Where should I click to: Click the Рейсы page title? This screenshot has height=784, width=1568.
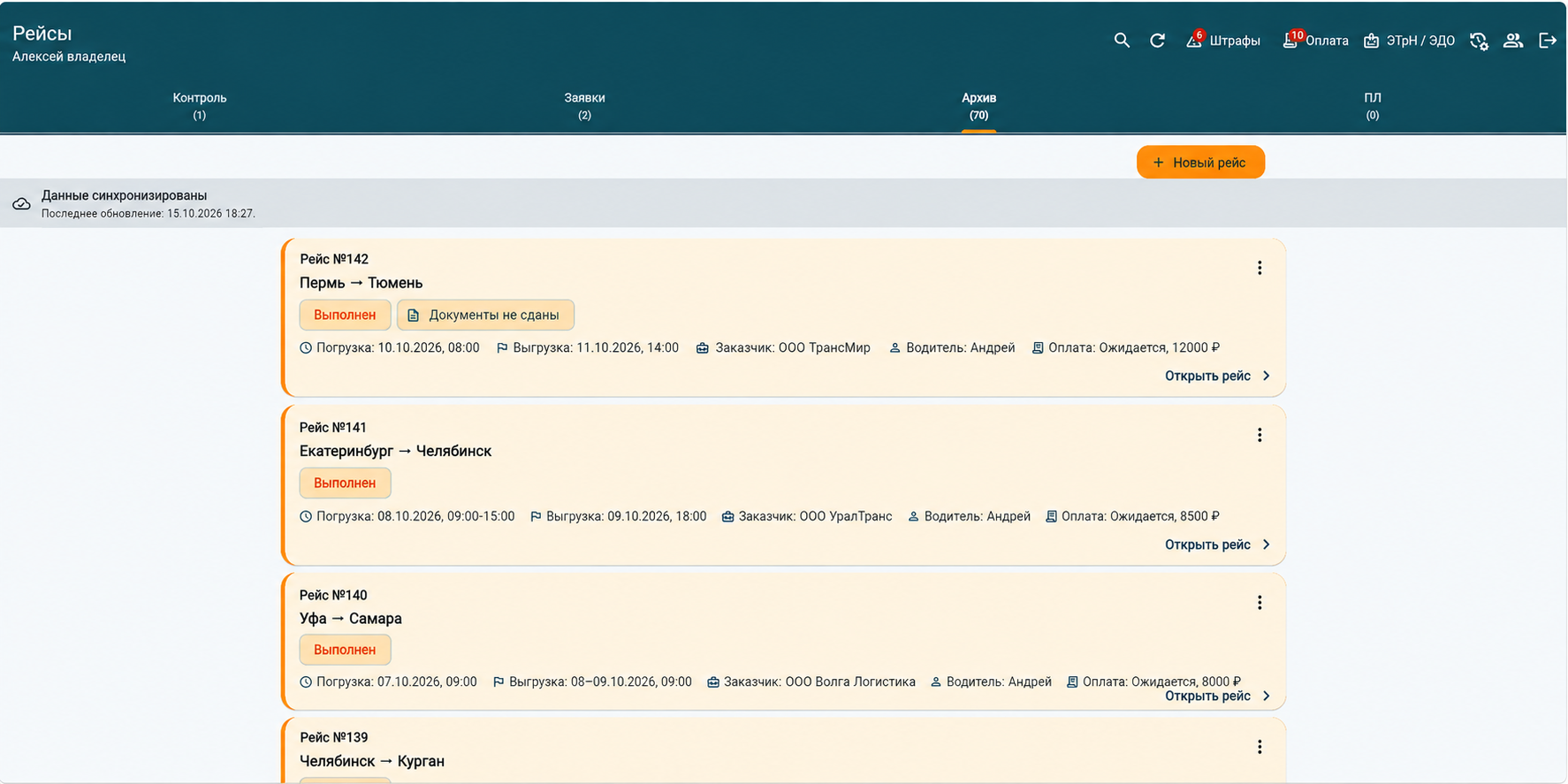tap(42, 34)
